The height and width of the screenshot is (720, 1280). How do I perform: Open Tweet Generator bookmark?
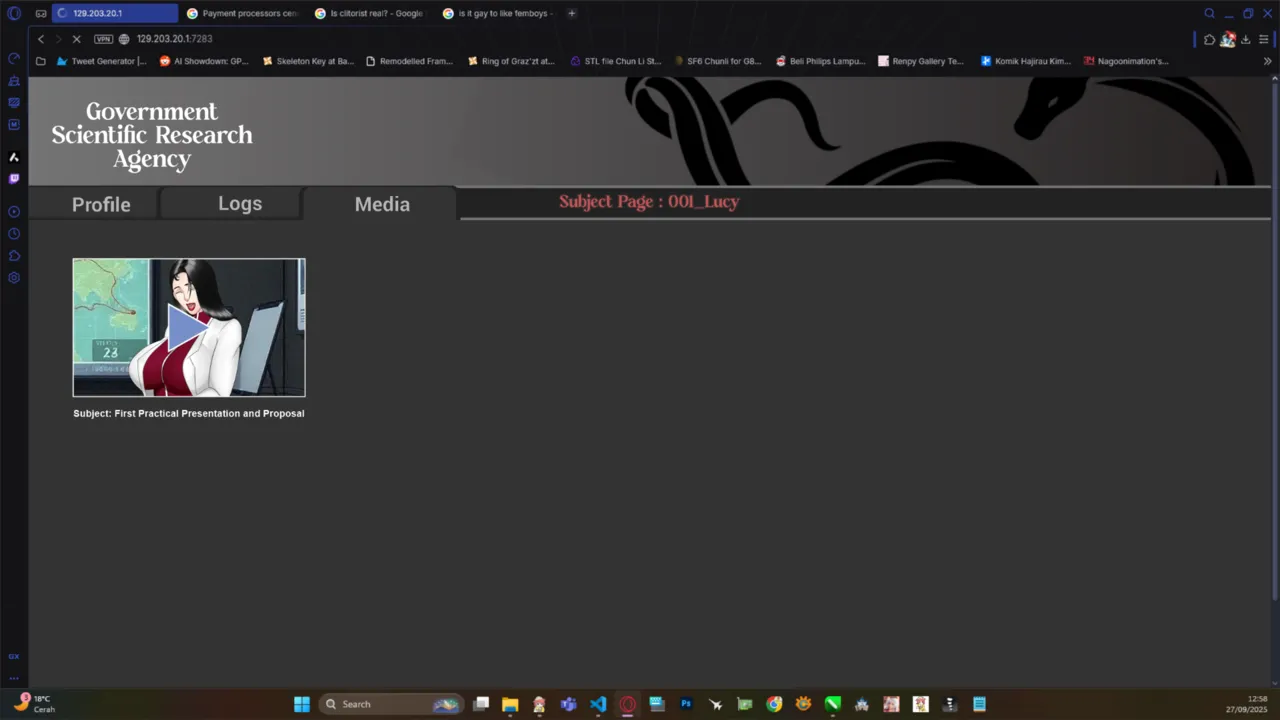coord(102,61)
